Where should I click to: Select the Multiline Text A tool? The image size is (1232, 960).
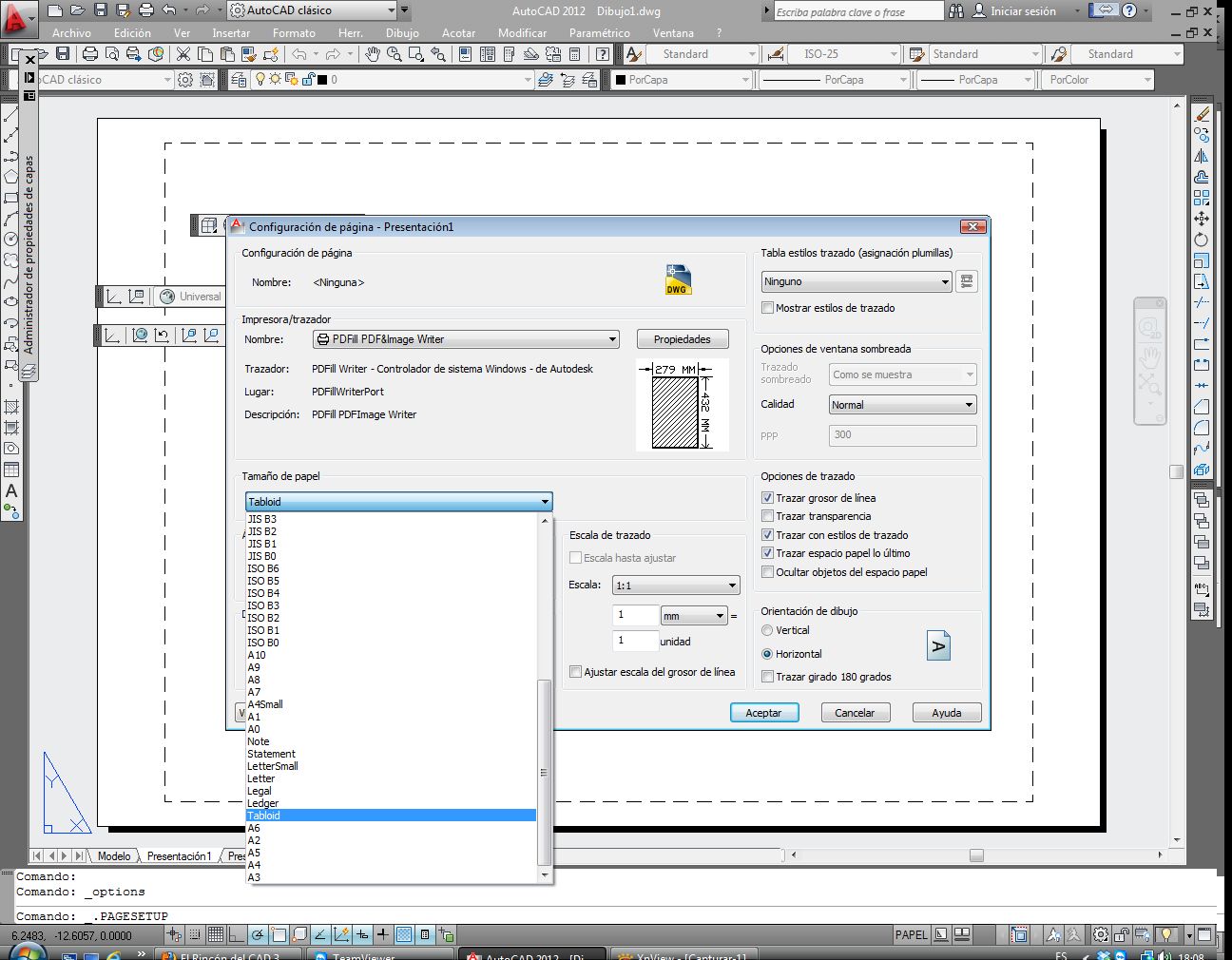[11, 491]
